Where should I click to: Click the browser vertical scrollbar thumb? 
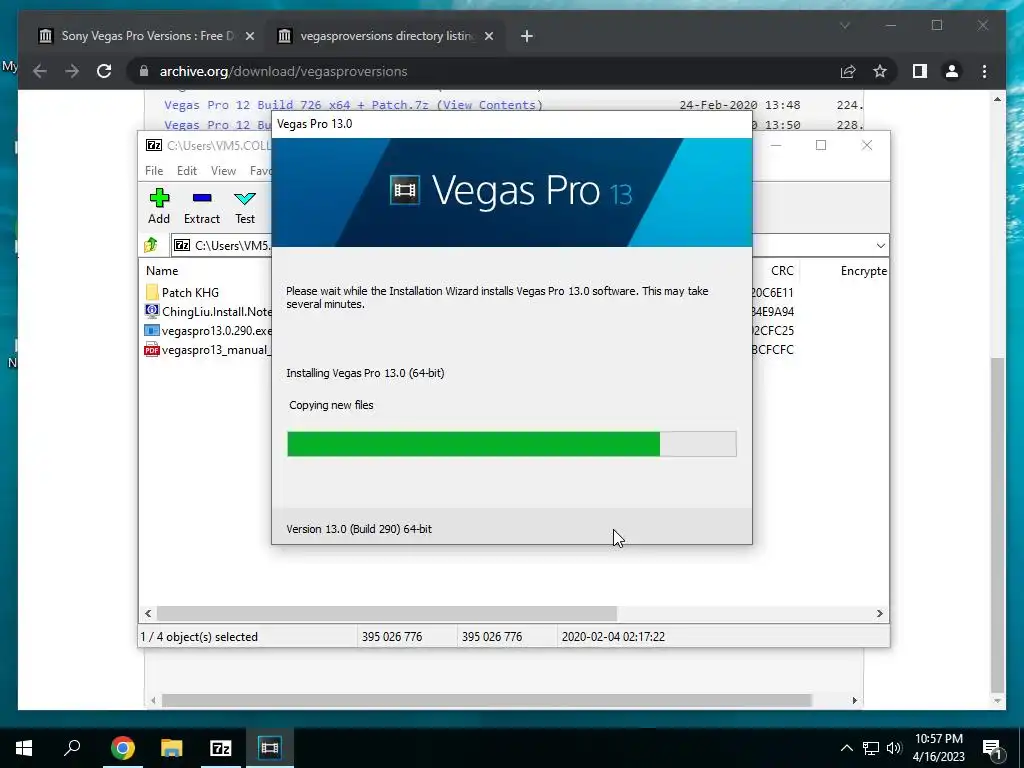pos(997,525)
